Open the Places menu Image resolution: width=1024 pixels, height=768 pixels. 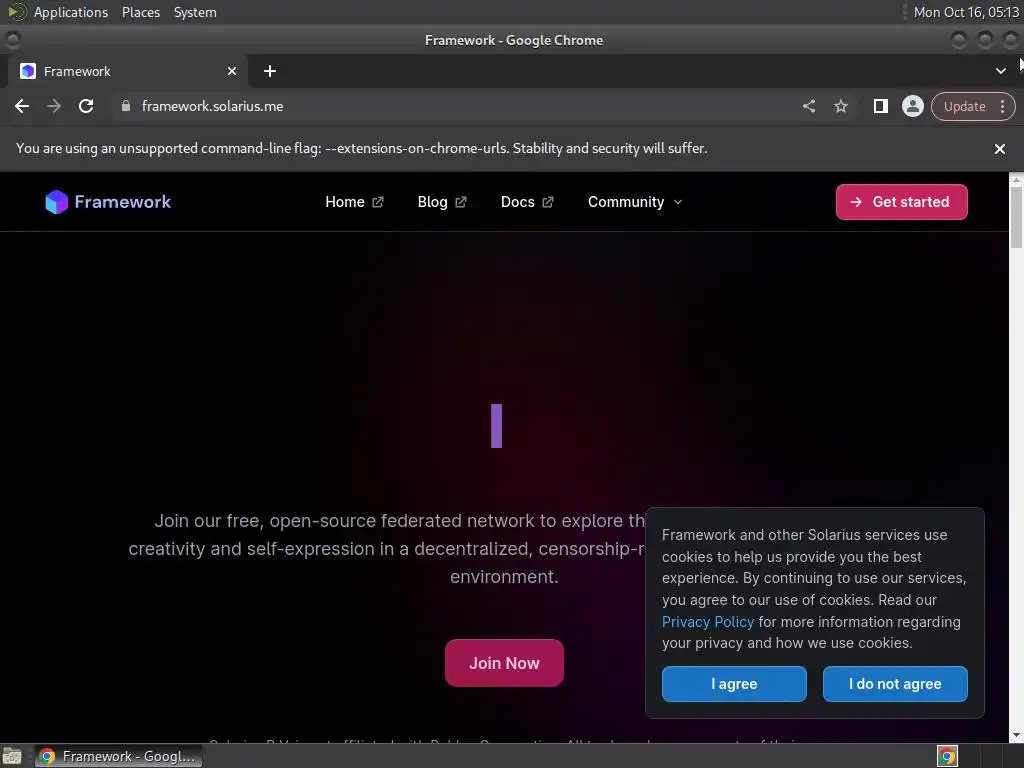tap(140, 12)
